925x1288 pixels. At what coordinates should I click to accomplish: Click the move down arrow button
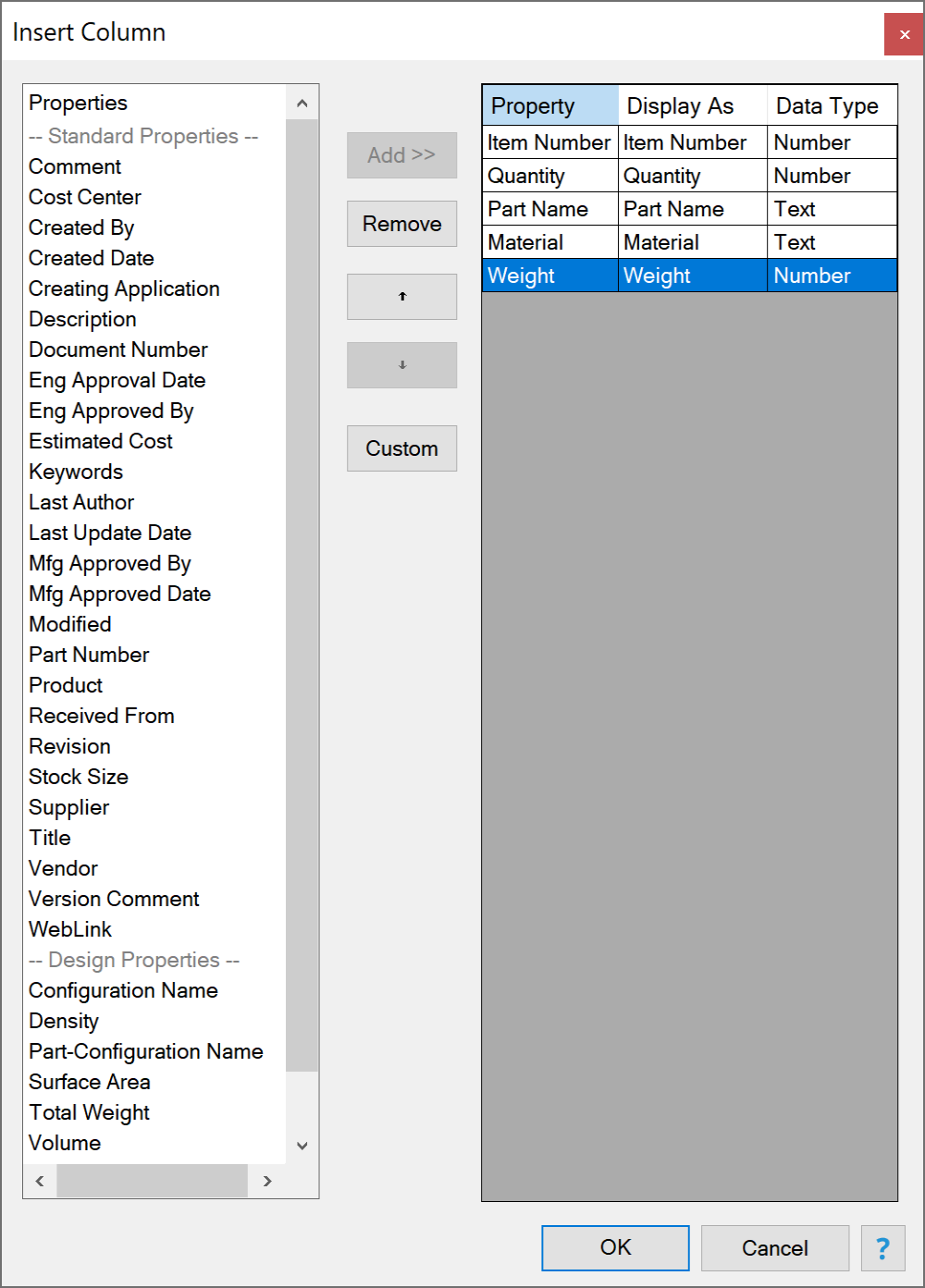coord(401,365)
